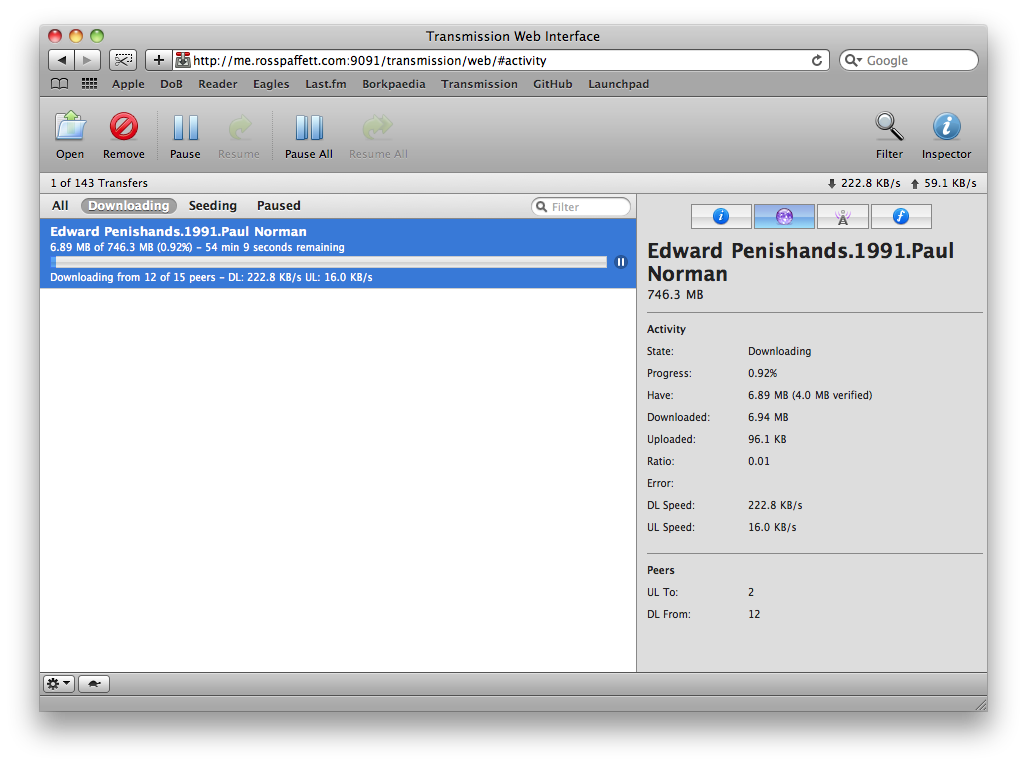This screenshot has width=1027, height=766.
Task: Select Downloading filter
Action: point(129,206)
